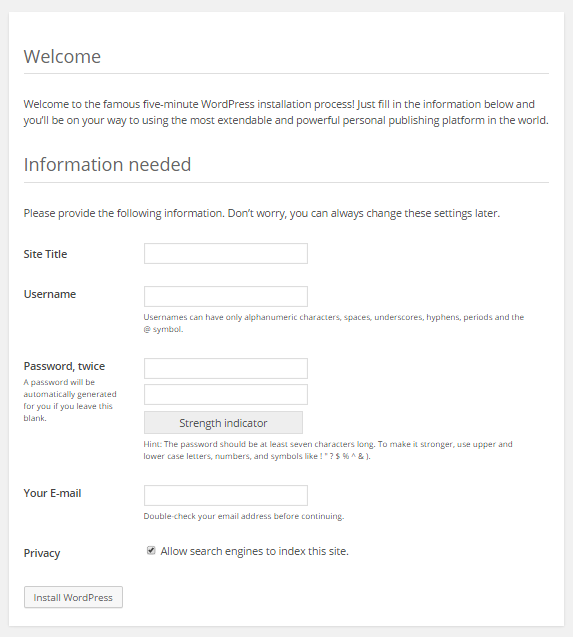The image size is (573, 637).
Task: Click the username allowed characters hint text
Action: (x=334, y=323)
